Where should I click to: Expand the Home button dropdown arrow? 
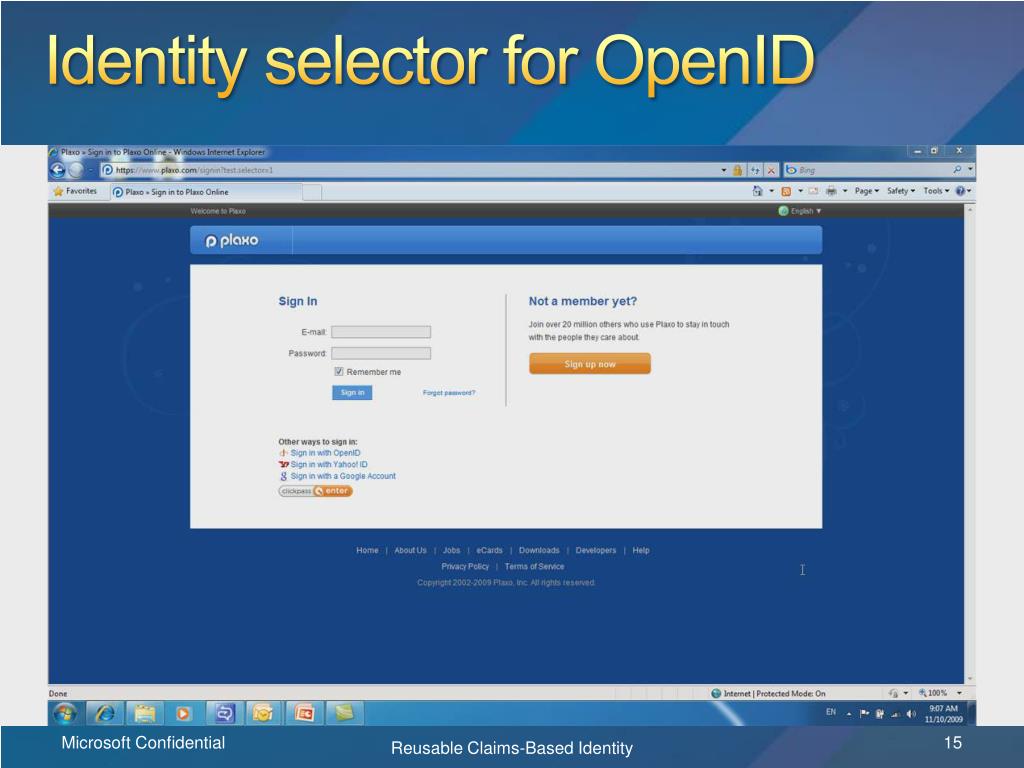click(x=771, y=191)
